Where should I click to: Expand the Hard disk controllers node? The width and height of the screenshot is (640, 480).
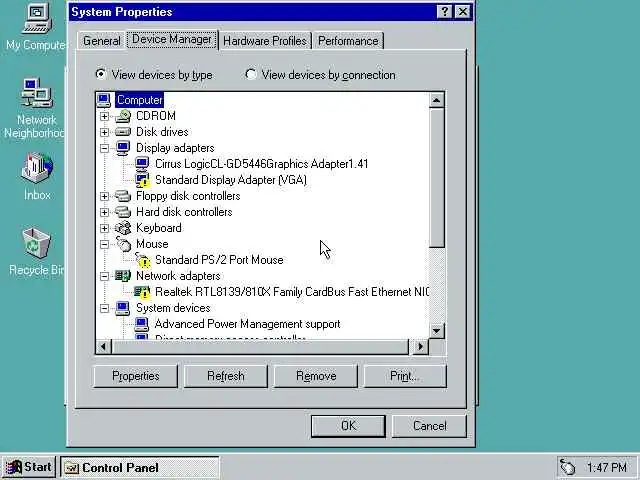point(104,212)
